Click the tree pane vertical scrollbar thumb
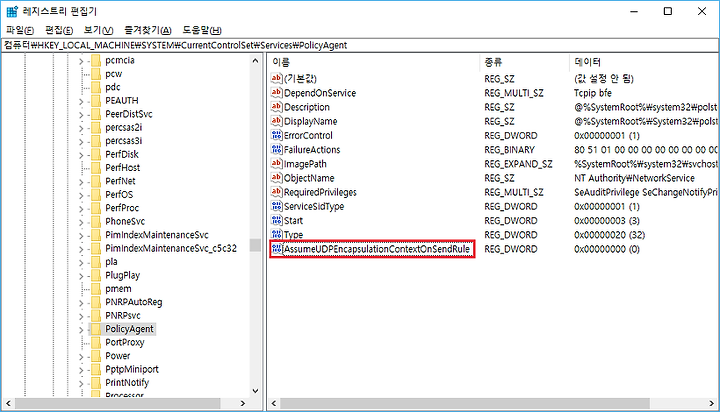 pyautogui.click(x=255, y=245)
